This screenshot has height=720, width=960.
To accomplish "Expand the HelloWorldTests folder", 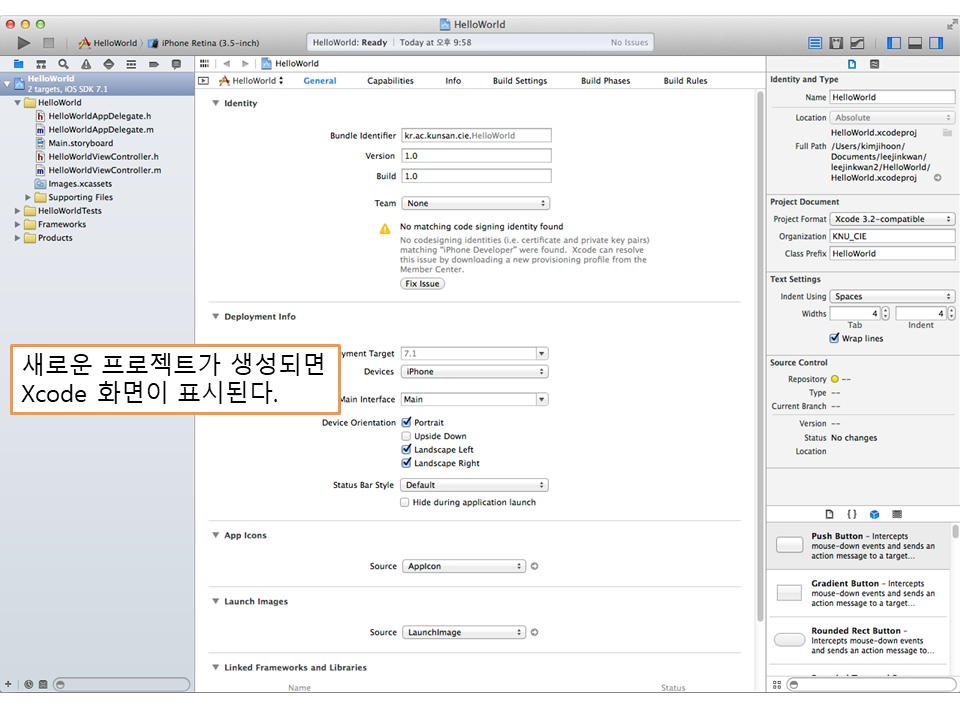I will (18, 211).
